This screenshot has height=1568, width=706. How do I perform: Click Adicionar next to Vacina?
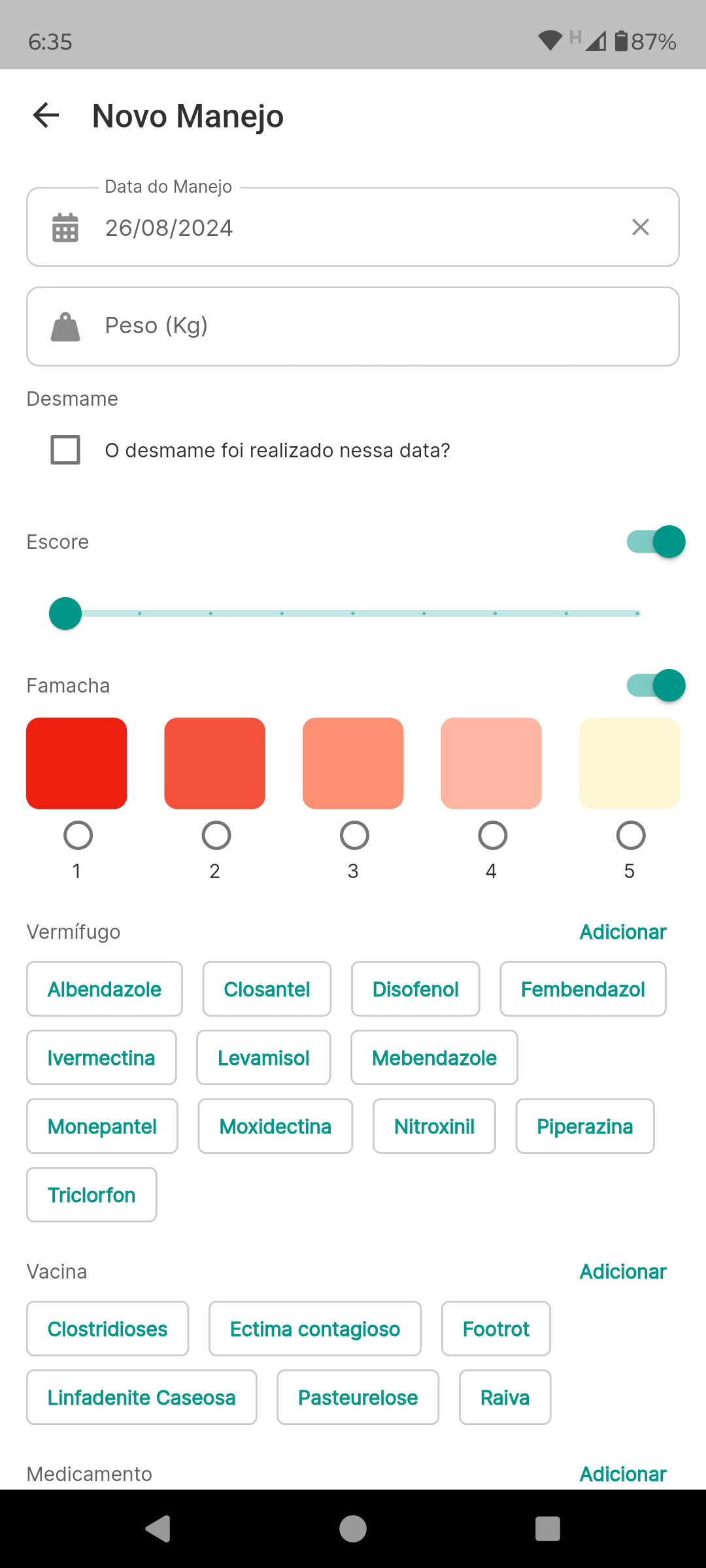click(623, 1271)
